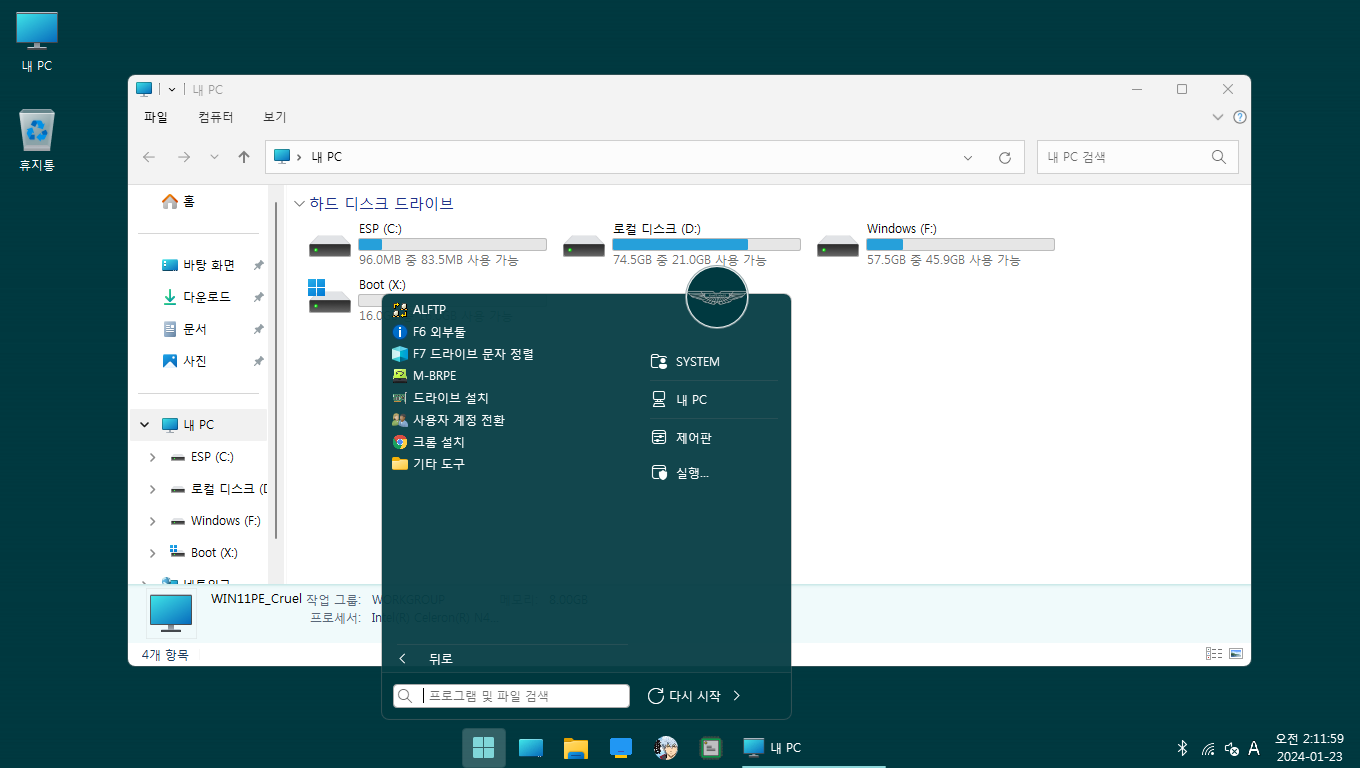Start 크롬 설치 Chrome installer entry
Image resolution: width=1360 pixels, height=768 pixels.
click(x=429, y=442)
